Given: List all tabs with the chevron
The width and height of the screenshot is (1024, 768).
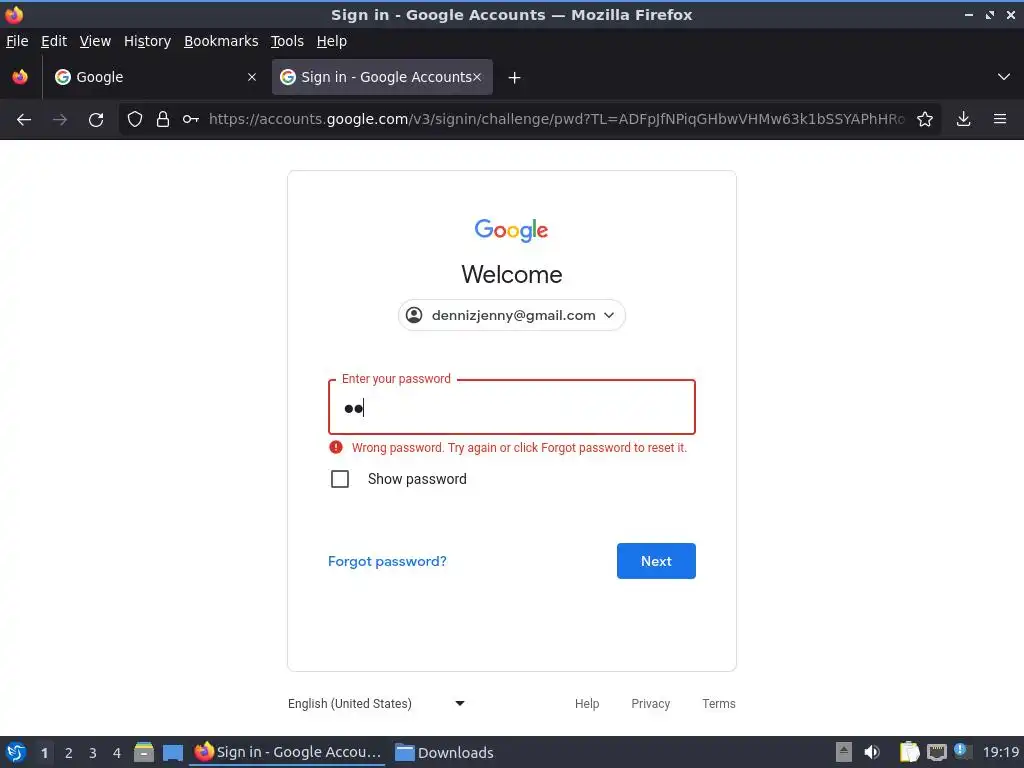Looking at the screenshot, I should (x=1004, y=77).
